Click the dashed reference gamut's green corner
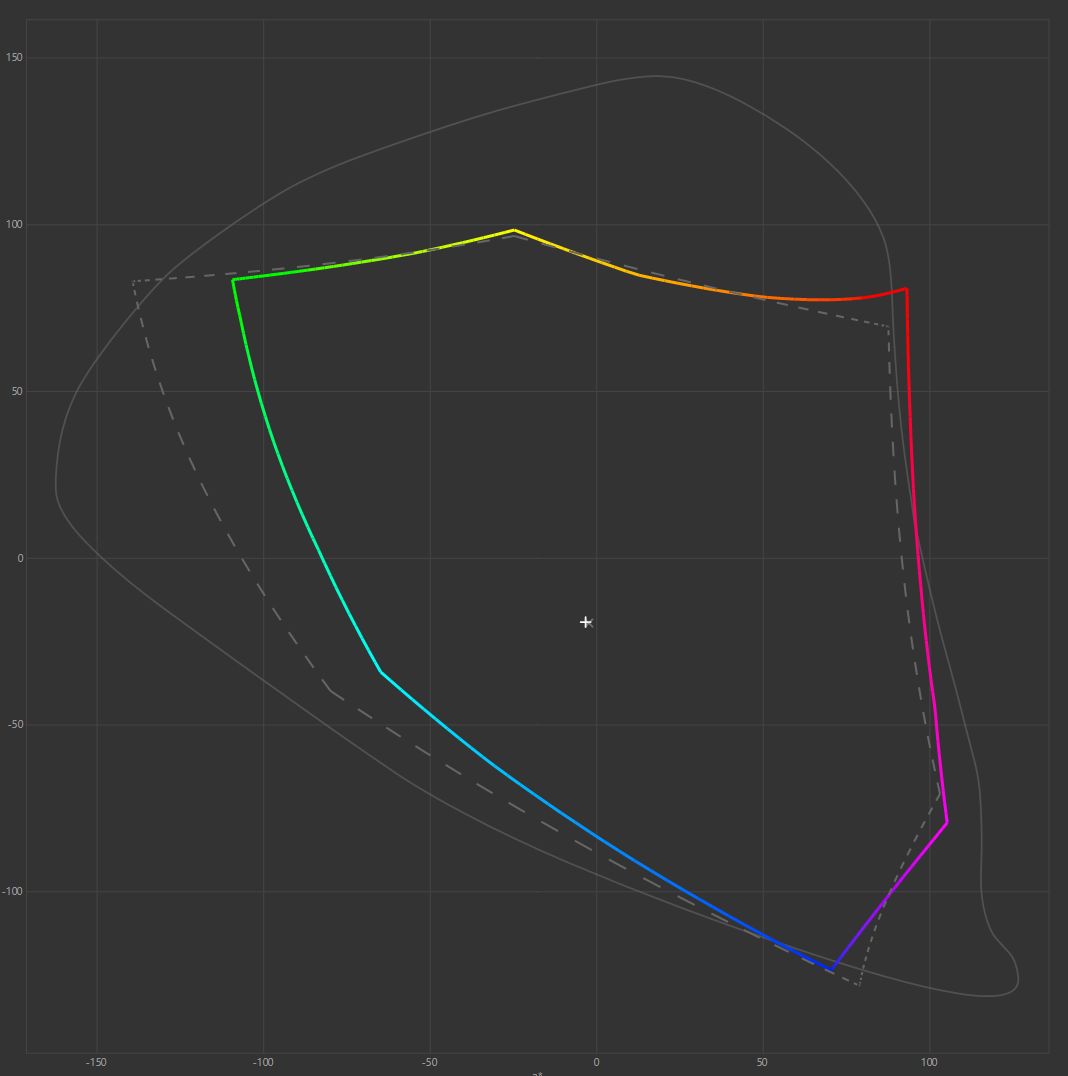Screen dimensions: 1068x1076 point(134,282)
